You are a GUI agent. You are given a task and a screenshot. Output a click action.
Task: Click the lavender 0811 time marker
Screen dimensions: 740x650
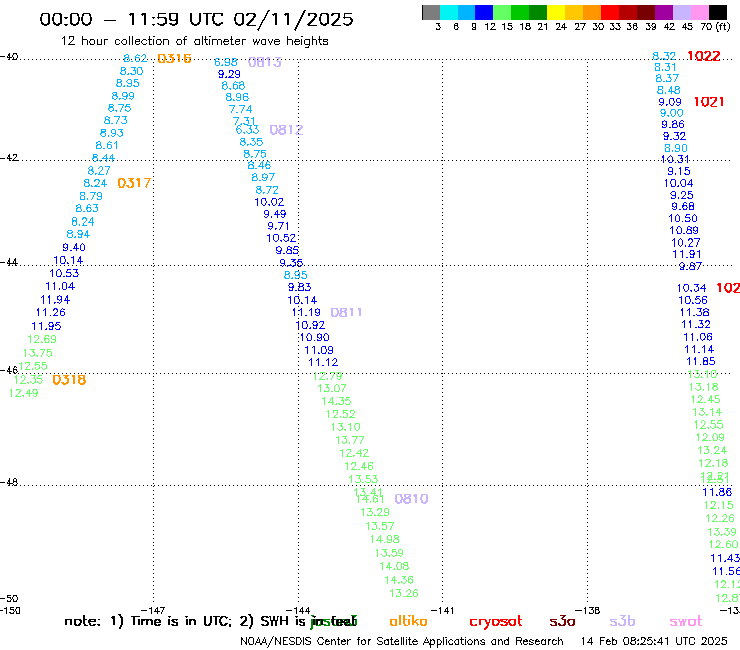346,312
